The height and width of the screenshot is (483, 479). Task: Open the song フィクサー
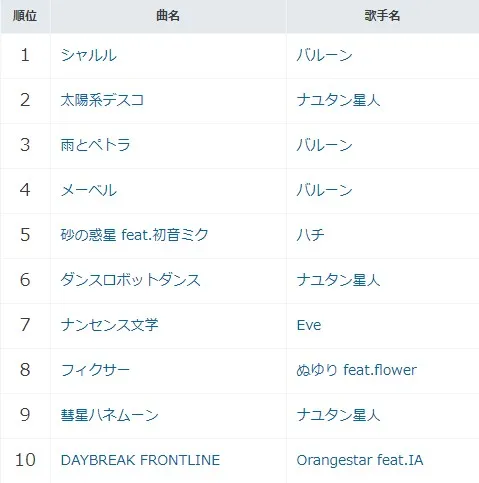(x=95, y=370)
